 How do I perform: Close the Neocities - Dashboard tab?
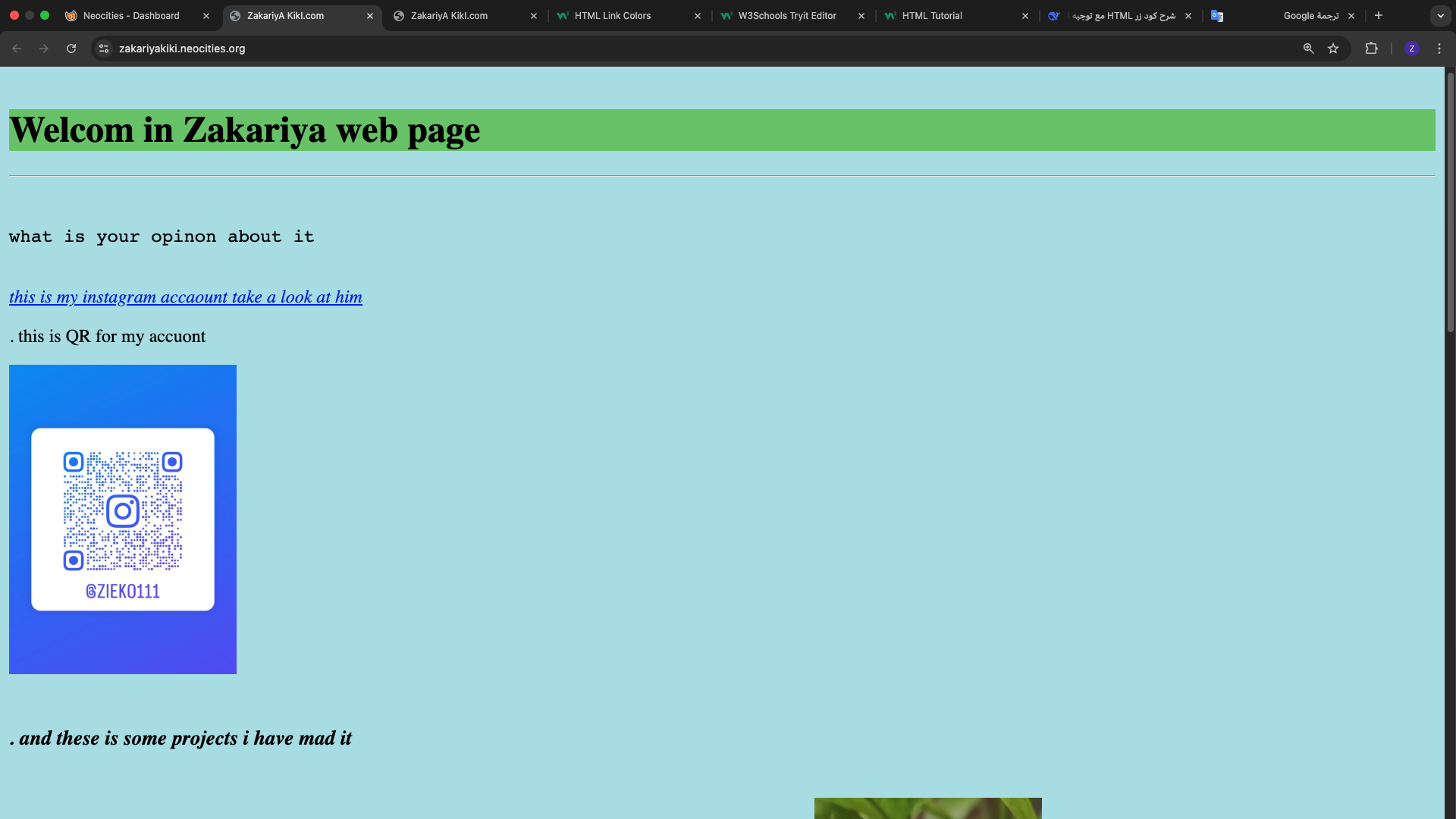point(206,16)
